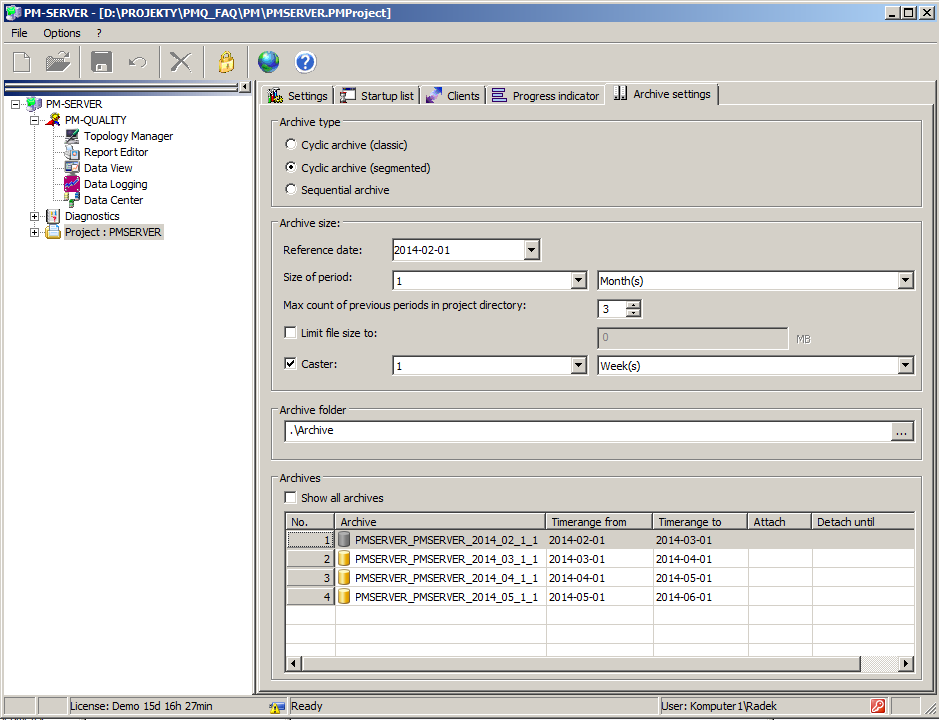This screenshot has width=939, height=720.
Task: Click the Diagnostics node icon
Action: (x=53, y=216)
